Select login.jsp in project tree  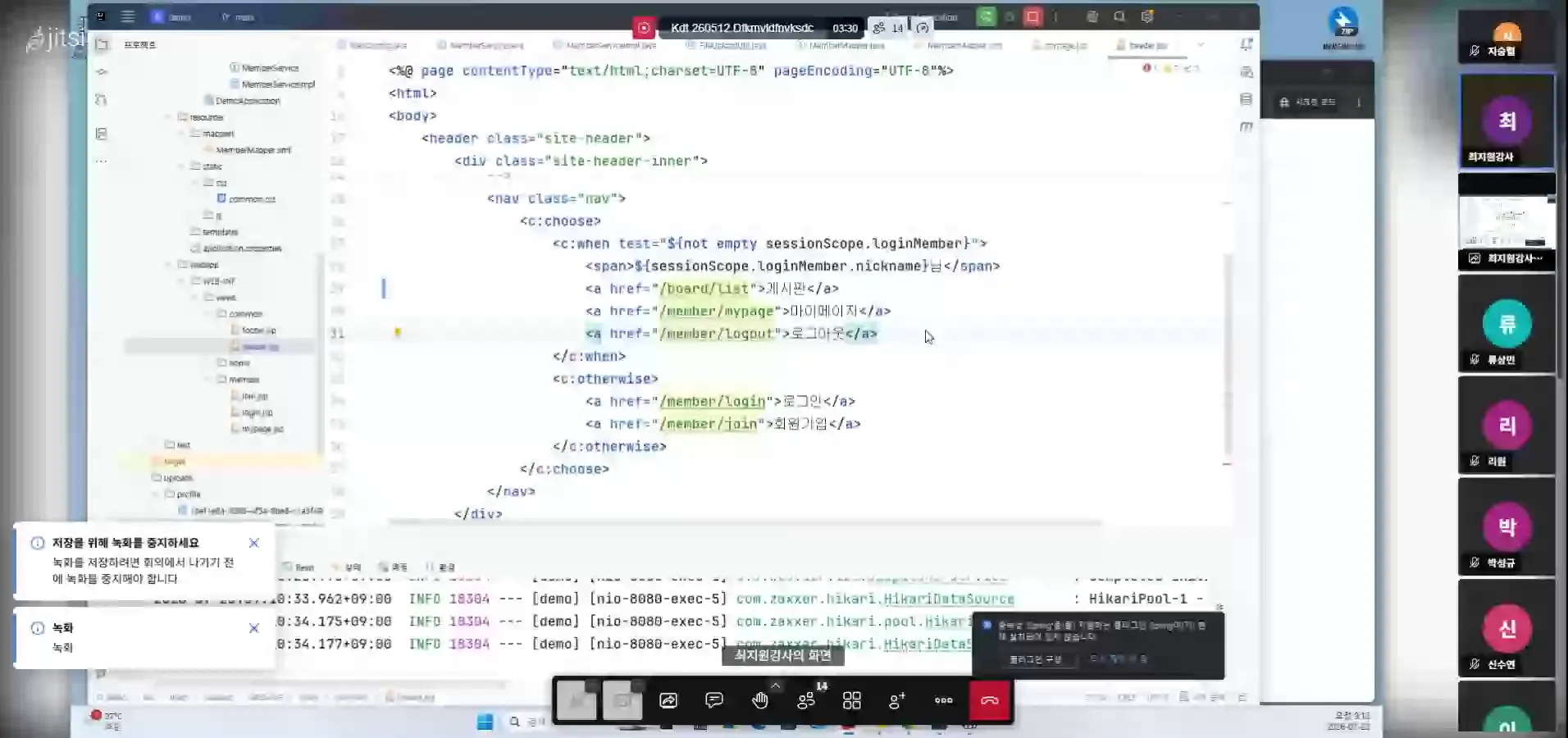pyautogui.click(x=252, y=412)
